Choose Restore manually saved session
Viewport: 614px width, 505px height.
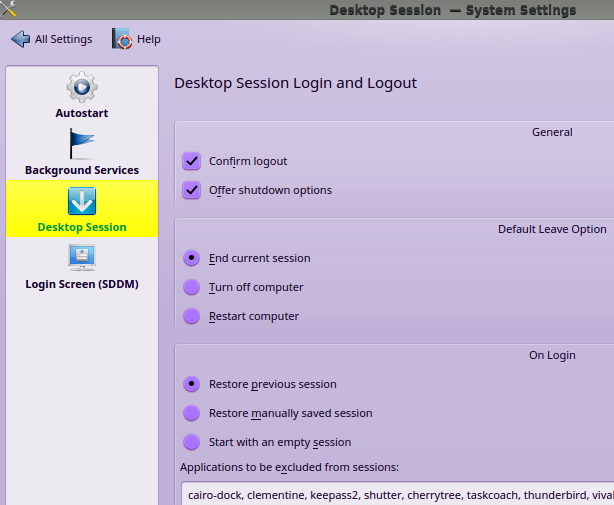coord(192,413)
